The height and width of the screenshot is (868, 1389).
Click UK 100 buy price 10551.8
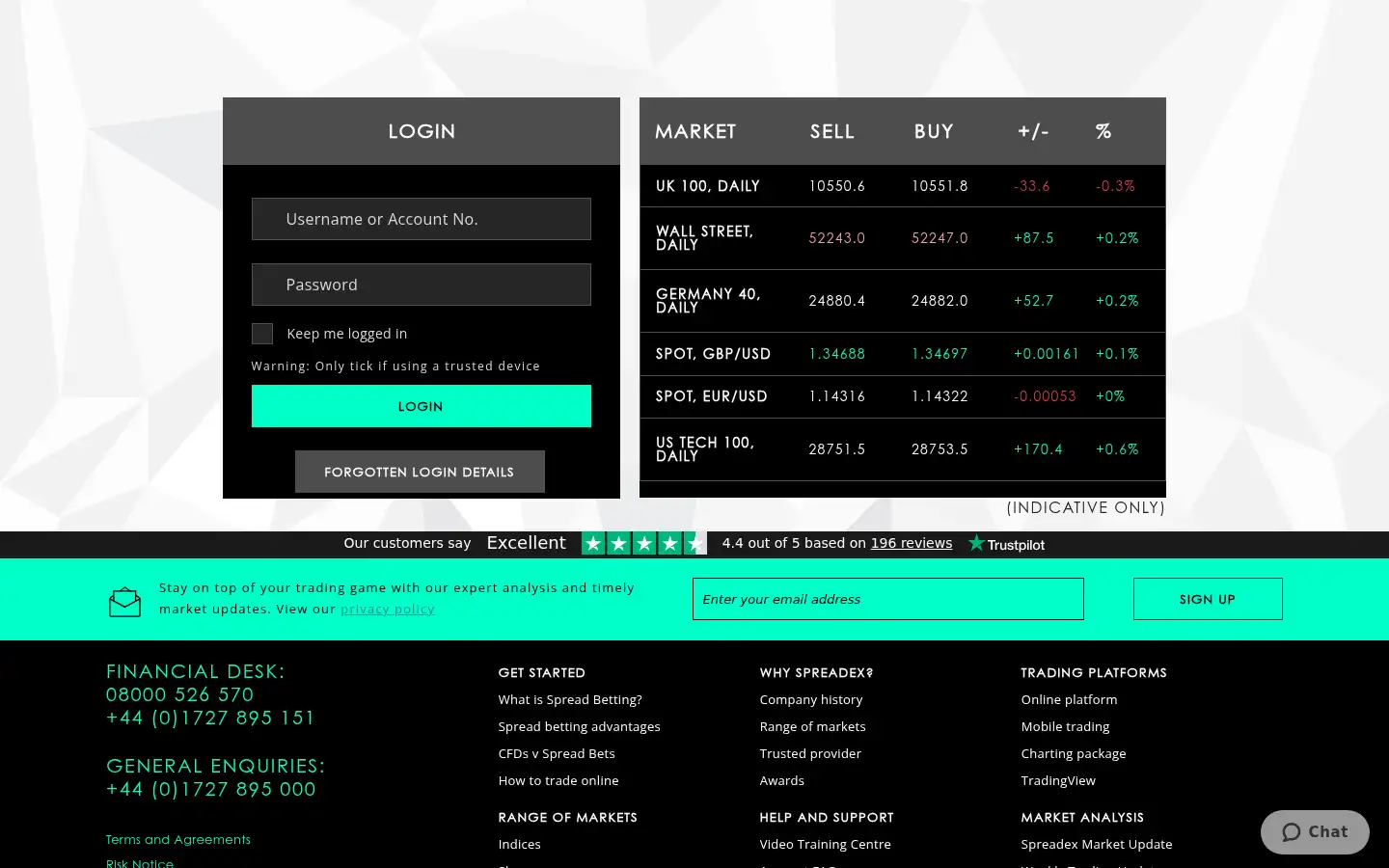(x=940, y=186)
